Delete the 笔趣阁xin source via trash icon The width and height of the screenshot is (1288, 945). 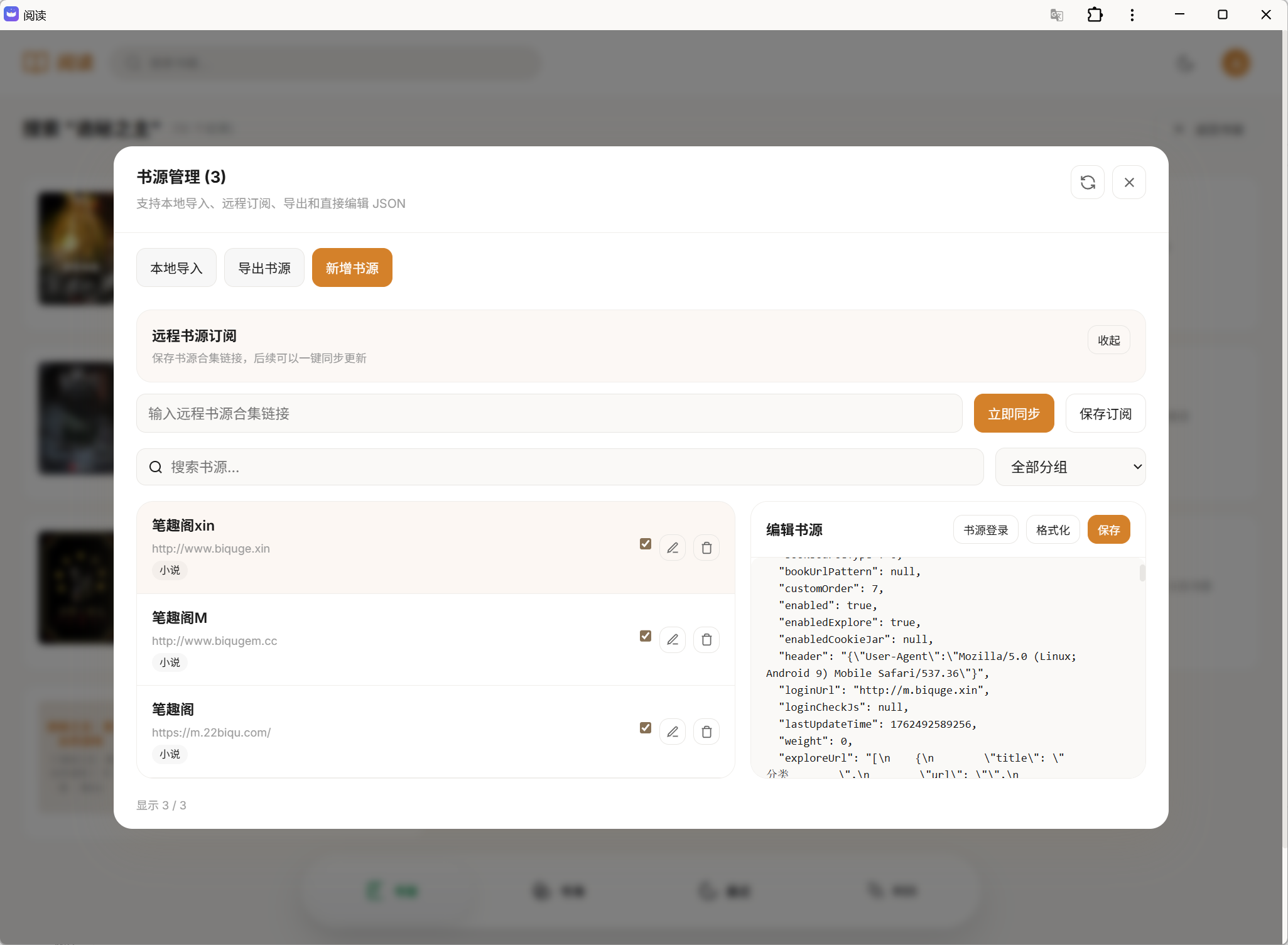click(x=706, y=548)
